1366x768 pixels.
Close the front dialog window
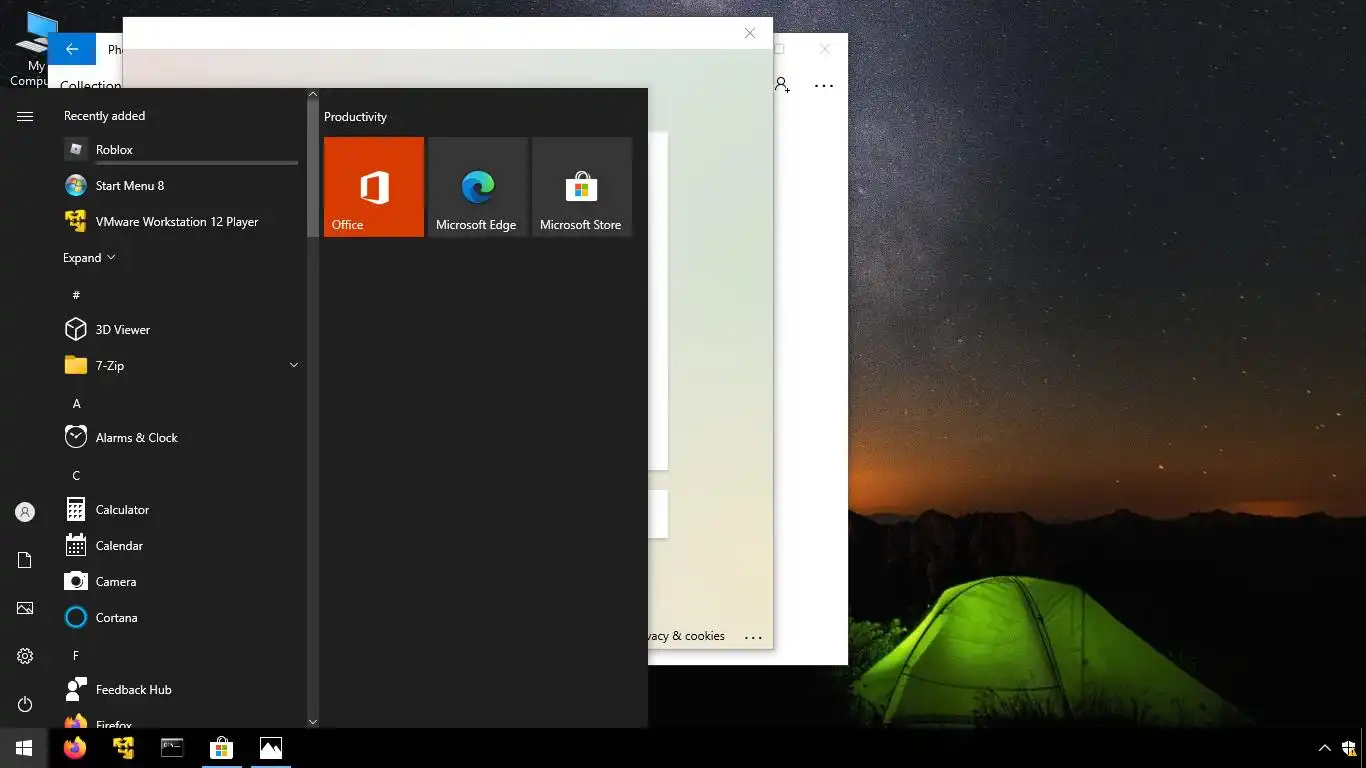pyautogui.click(x=750, y=33)
